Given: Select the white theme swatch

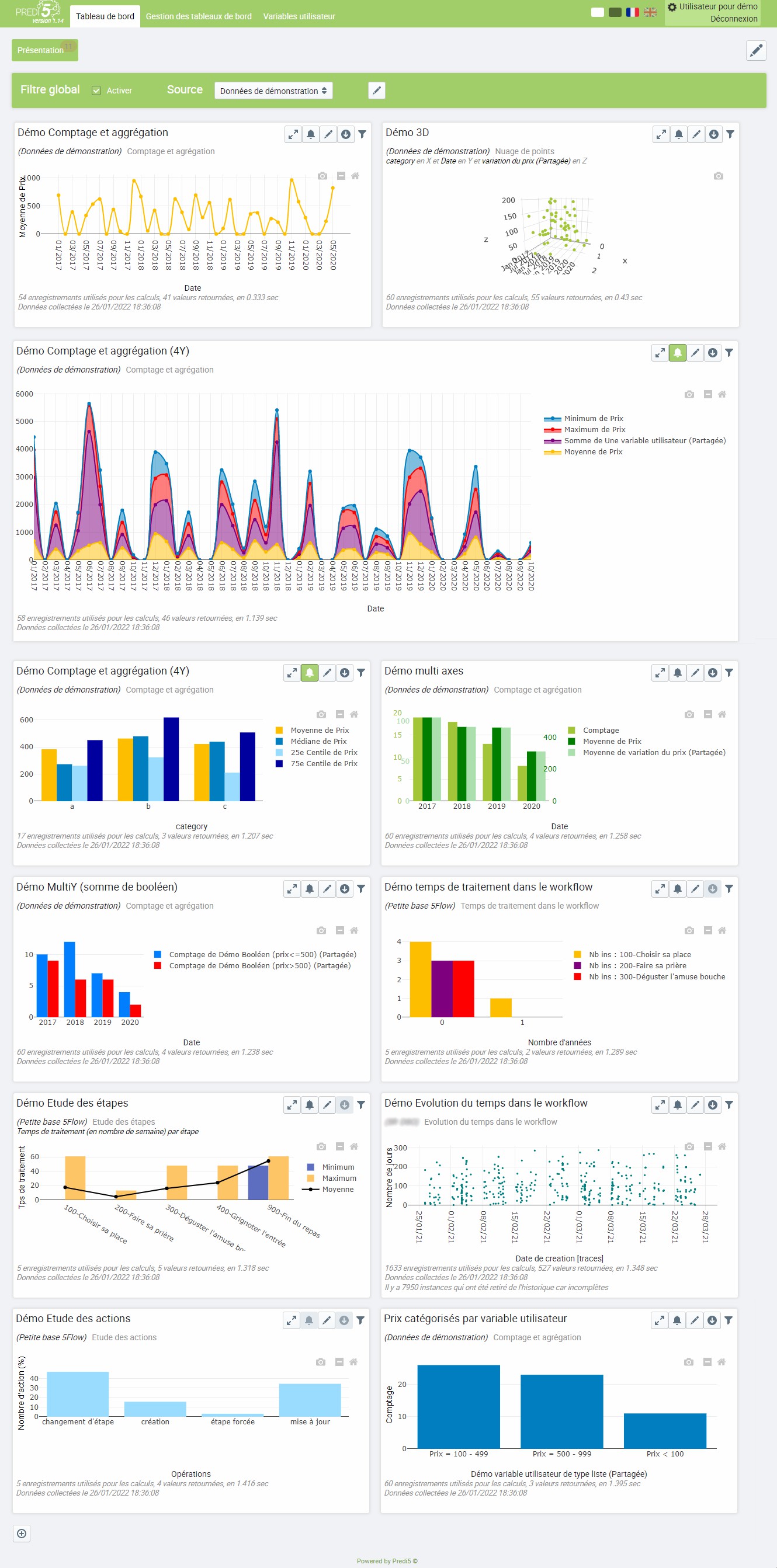Looking at the screenshot, I should pyautogui.click(x=598, y=12).
